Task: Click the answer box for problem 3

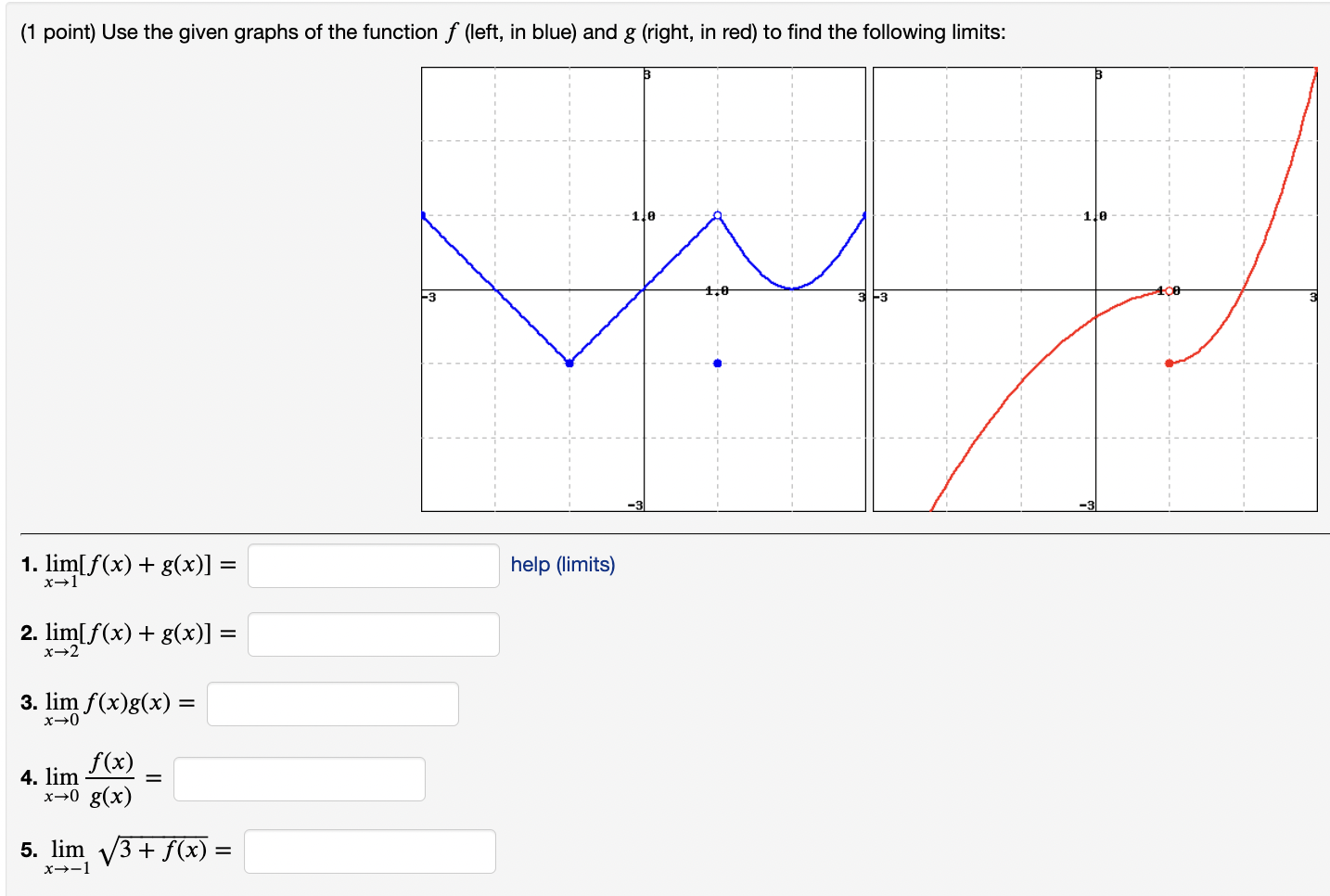Action: [332, 704]
